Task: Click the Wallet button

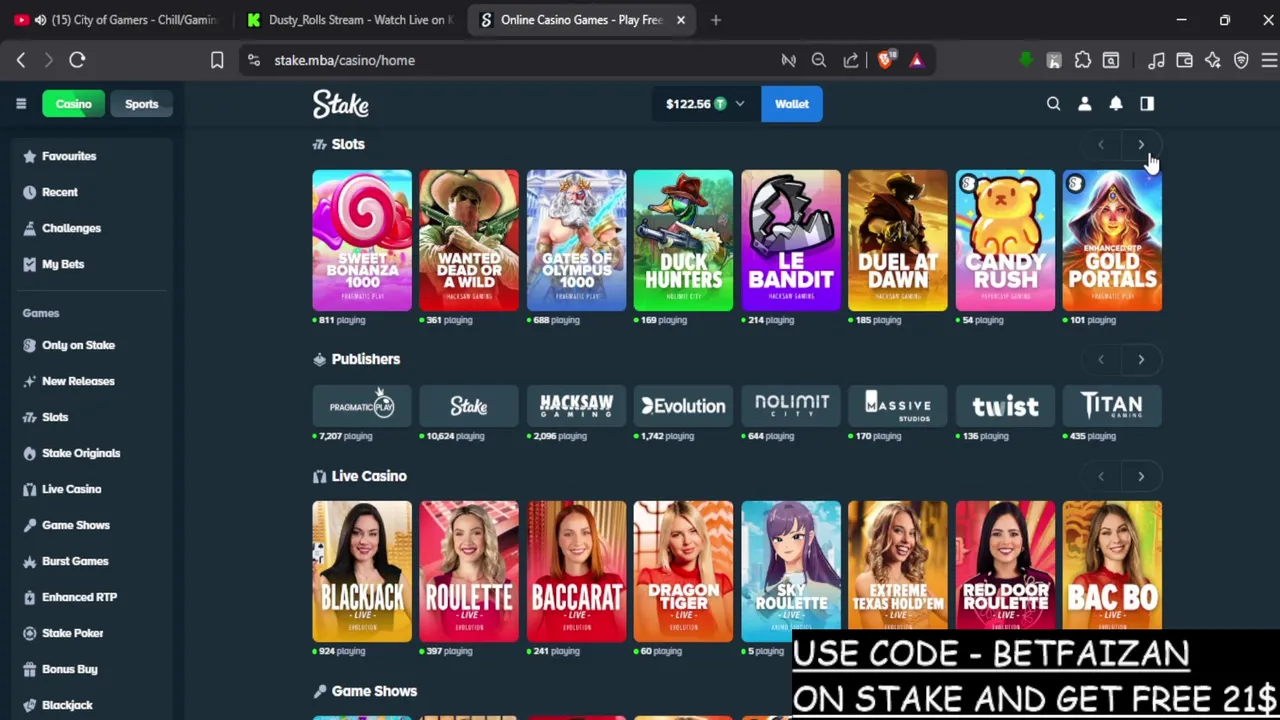Action: [x=792, y=104]
